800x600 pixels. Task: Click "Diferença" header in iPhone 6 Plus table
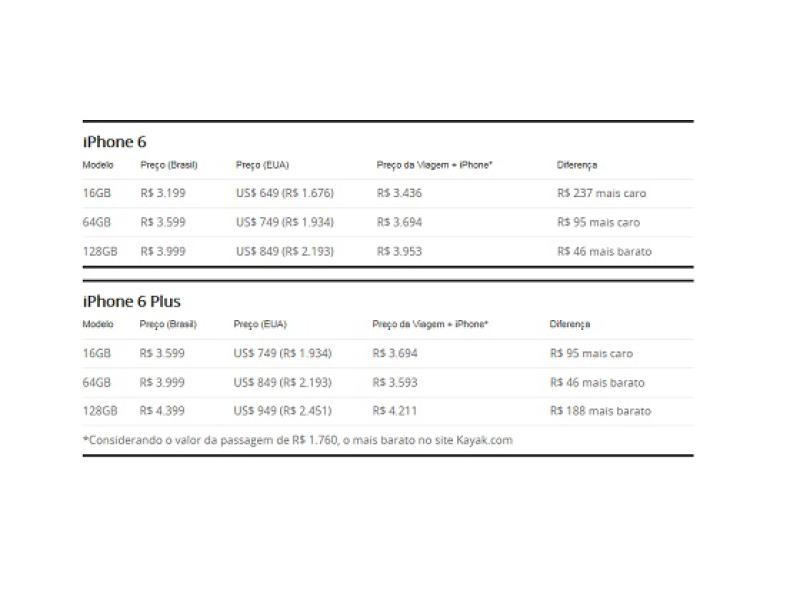[570, 324]
